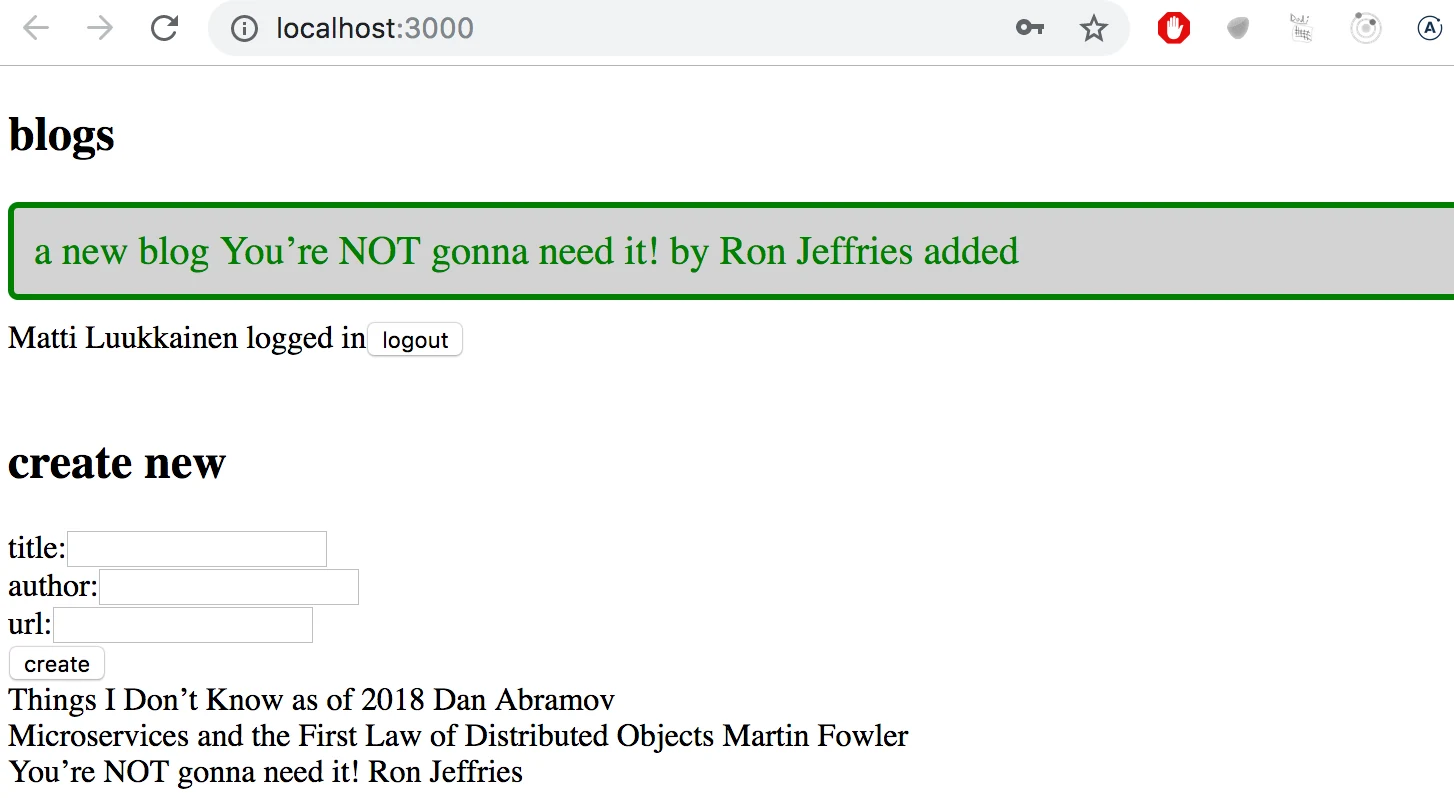Focus the author text field
Screen dimensions: 1454x798
[x=229, y=587]
